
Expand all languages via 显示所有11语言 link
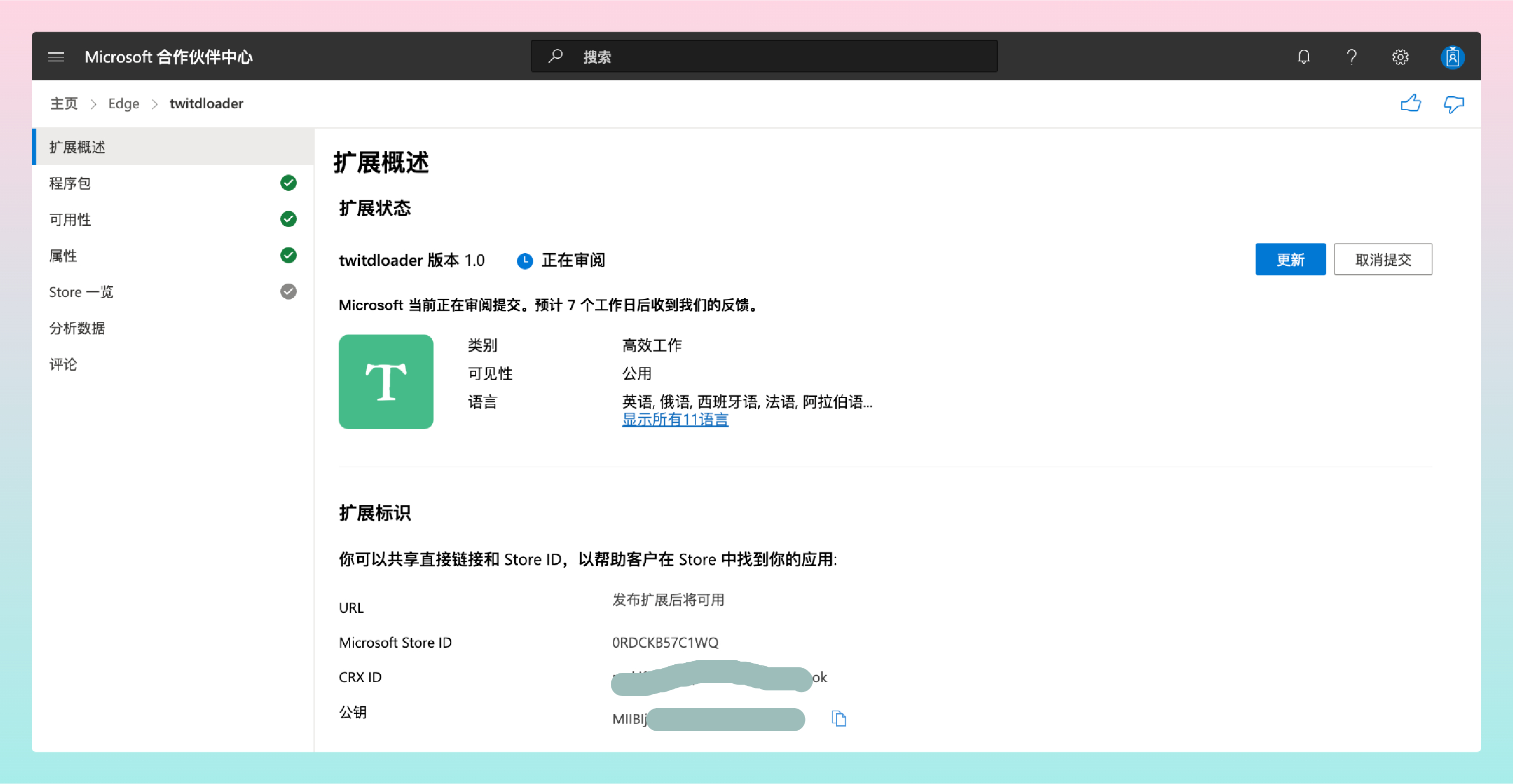(675, 419)
